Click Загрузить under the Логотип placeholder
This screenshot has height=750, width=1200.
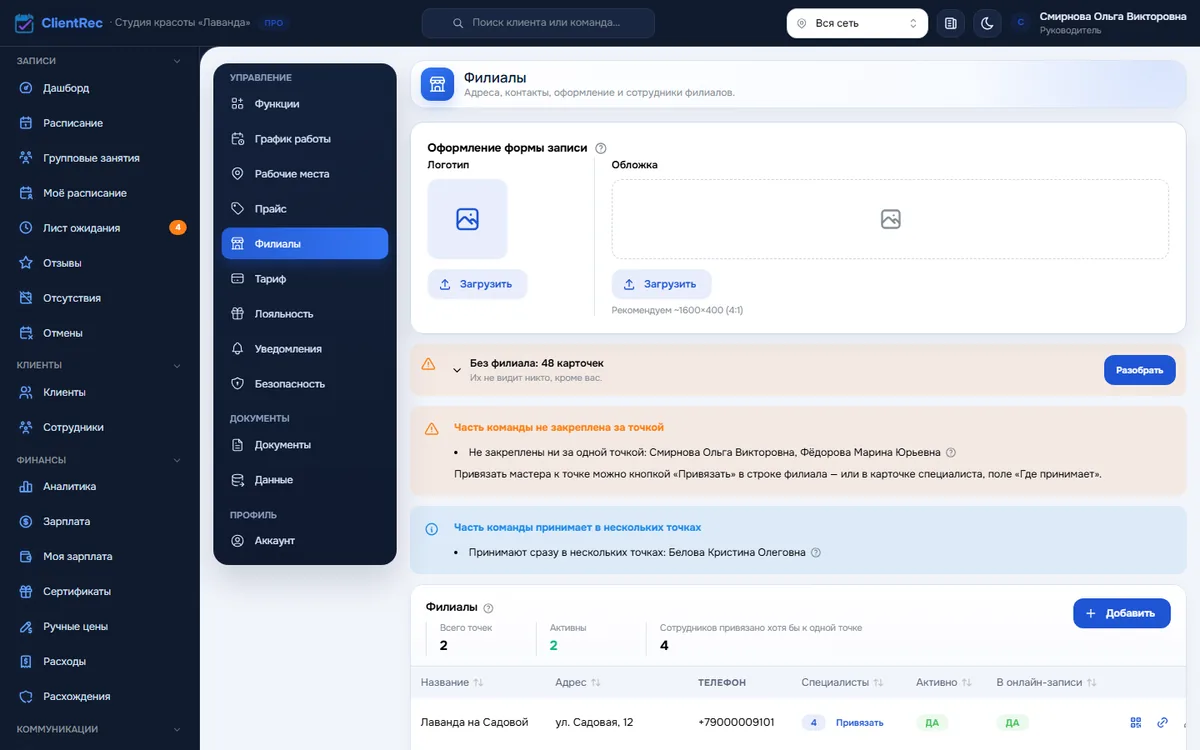477,284
